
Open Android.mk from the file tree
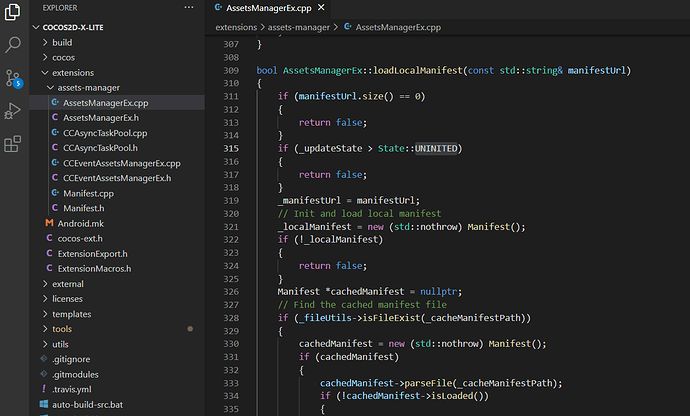[x=80, y=222]
